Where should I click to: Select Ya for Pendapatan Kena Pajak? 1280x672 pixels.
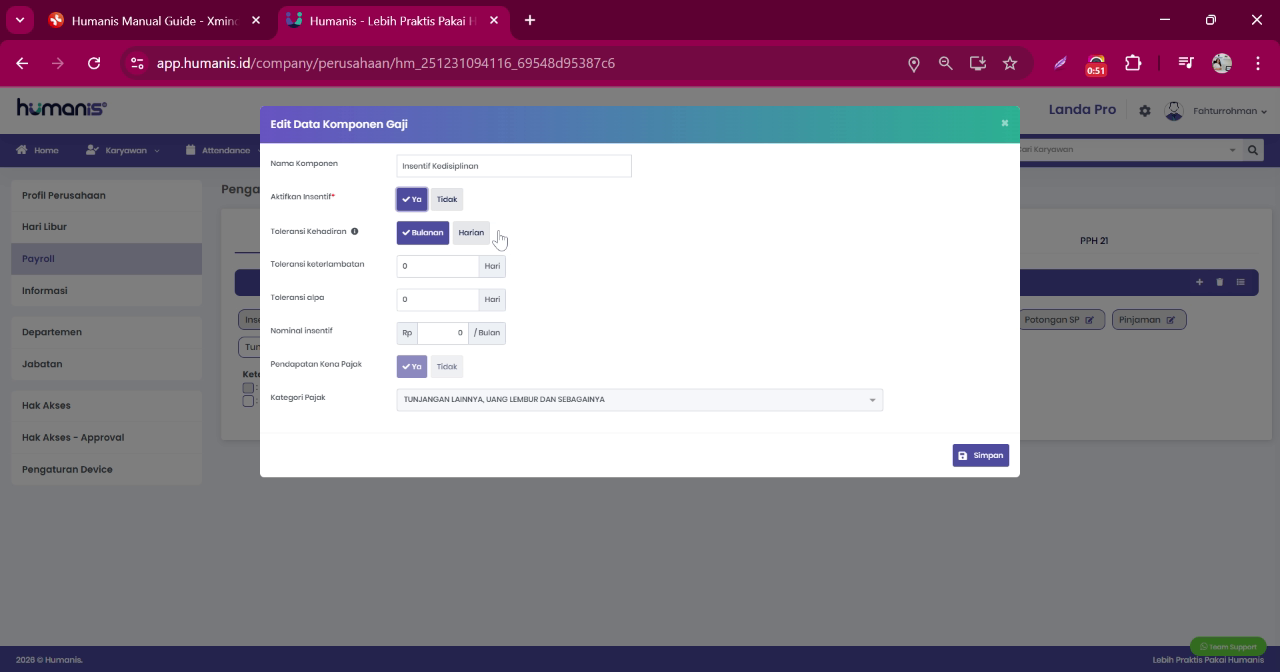tap(412, 367)
